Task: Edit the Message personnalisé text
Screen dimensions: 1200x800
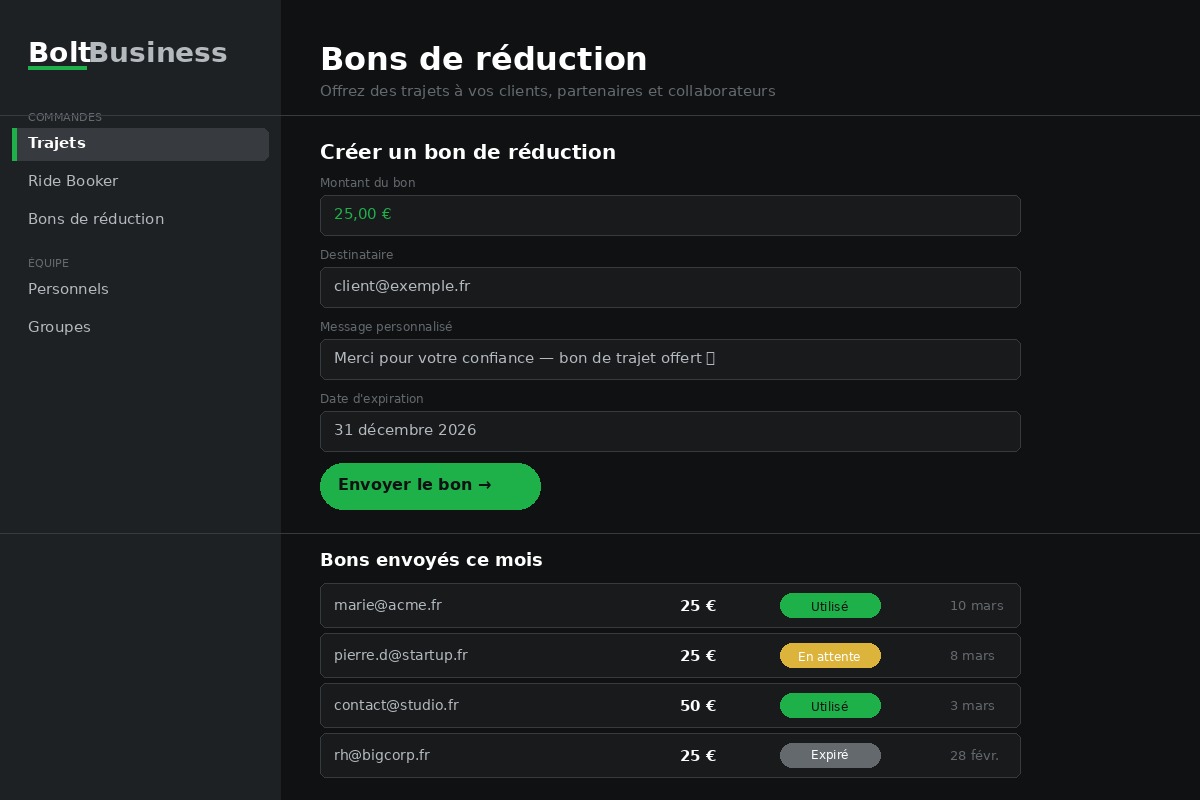Action: coord(670,359)
